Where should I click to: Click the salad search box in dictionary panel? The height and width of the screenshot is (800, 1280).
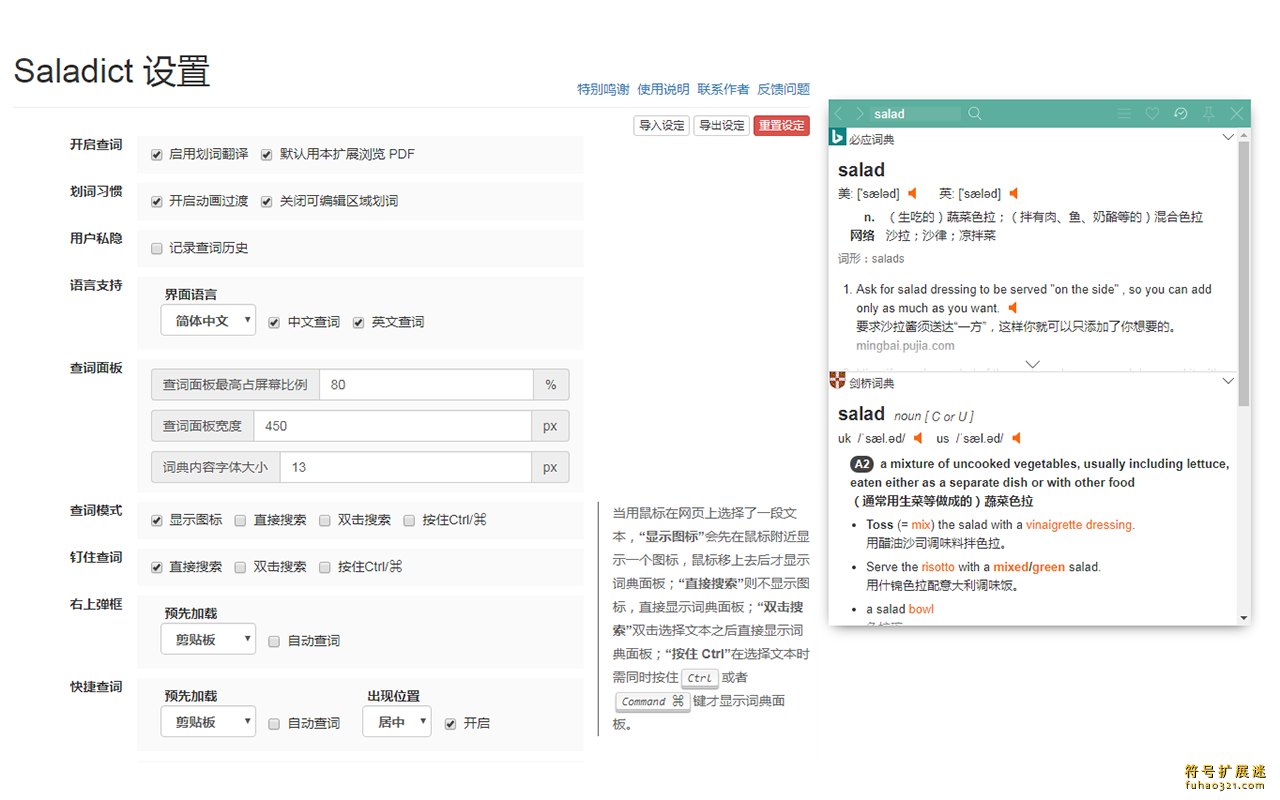[x=915, y=114]
